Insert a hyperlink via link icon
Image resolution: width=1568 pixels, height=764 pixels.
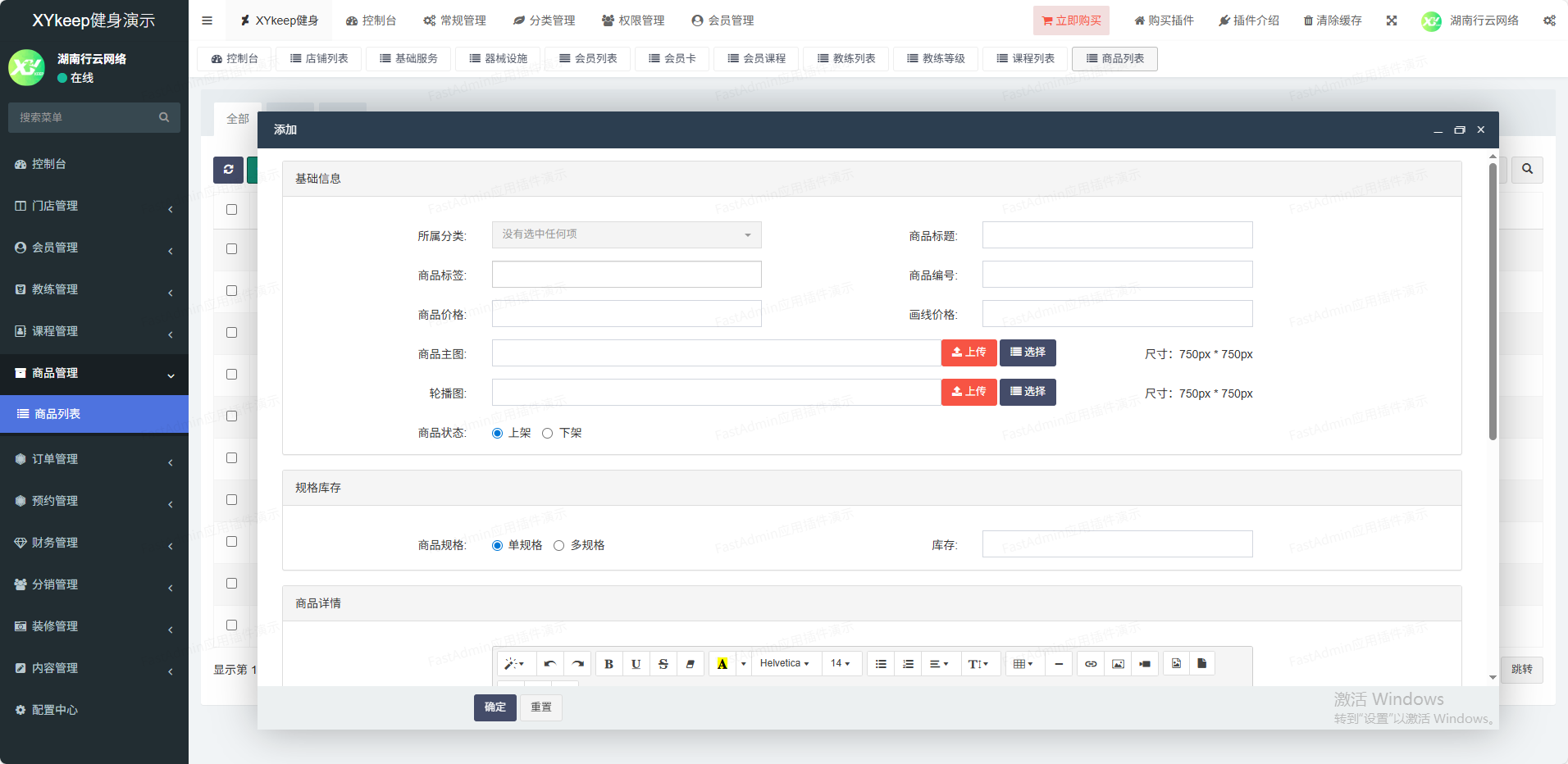(1091, 664)
